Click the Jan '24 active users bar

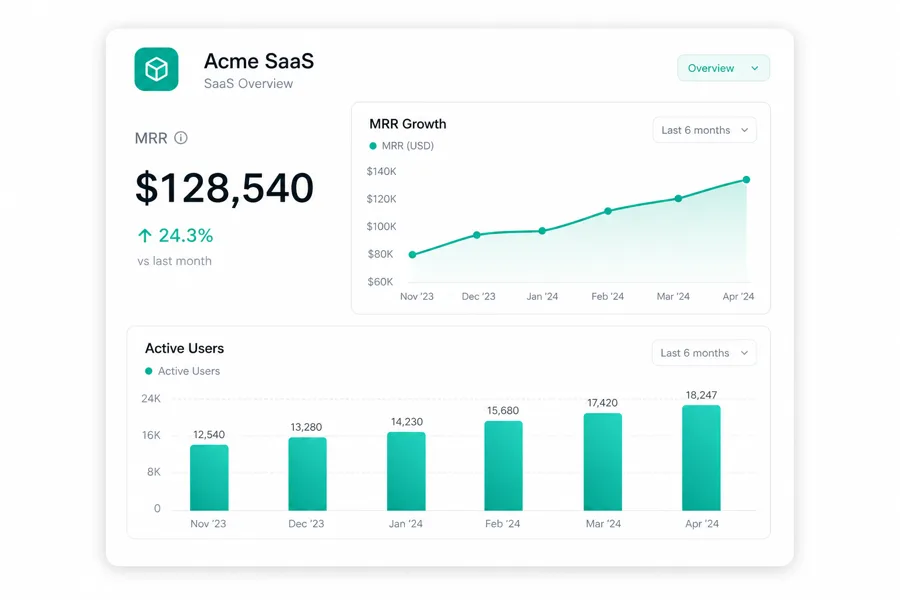coord(406,471)
